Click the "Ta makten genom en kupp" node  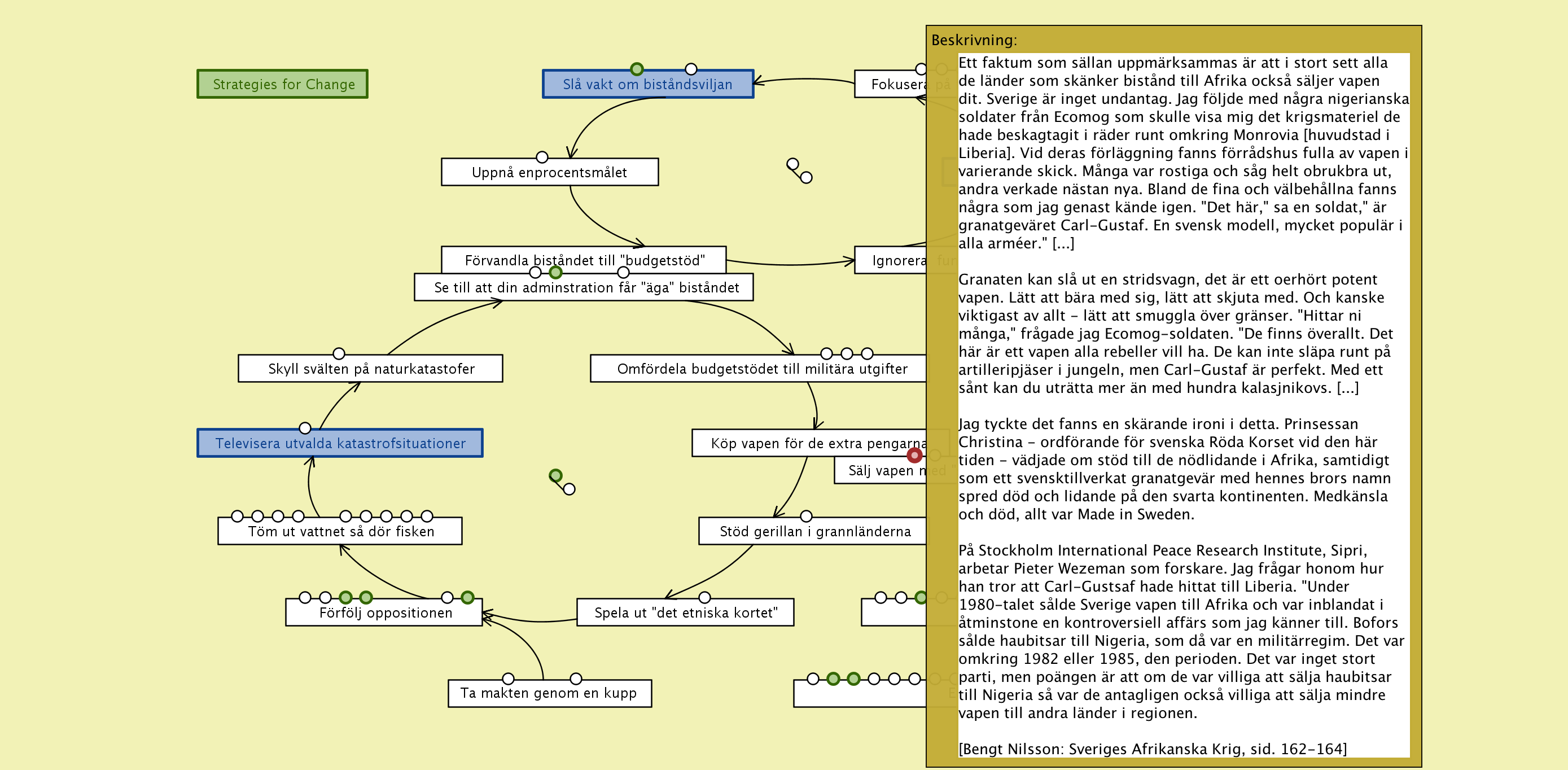click(549, 693)
